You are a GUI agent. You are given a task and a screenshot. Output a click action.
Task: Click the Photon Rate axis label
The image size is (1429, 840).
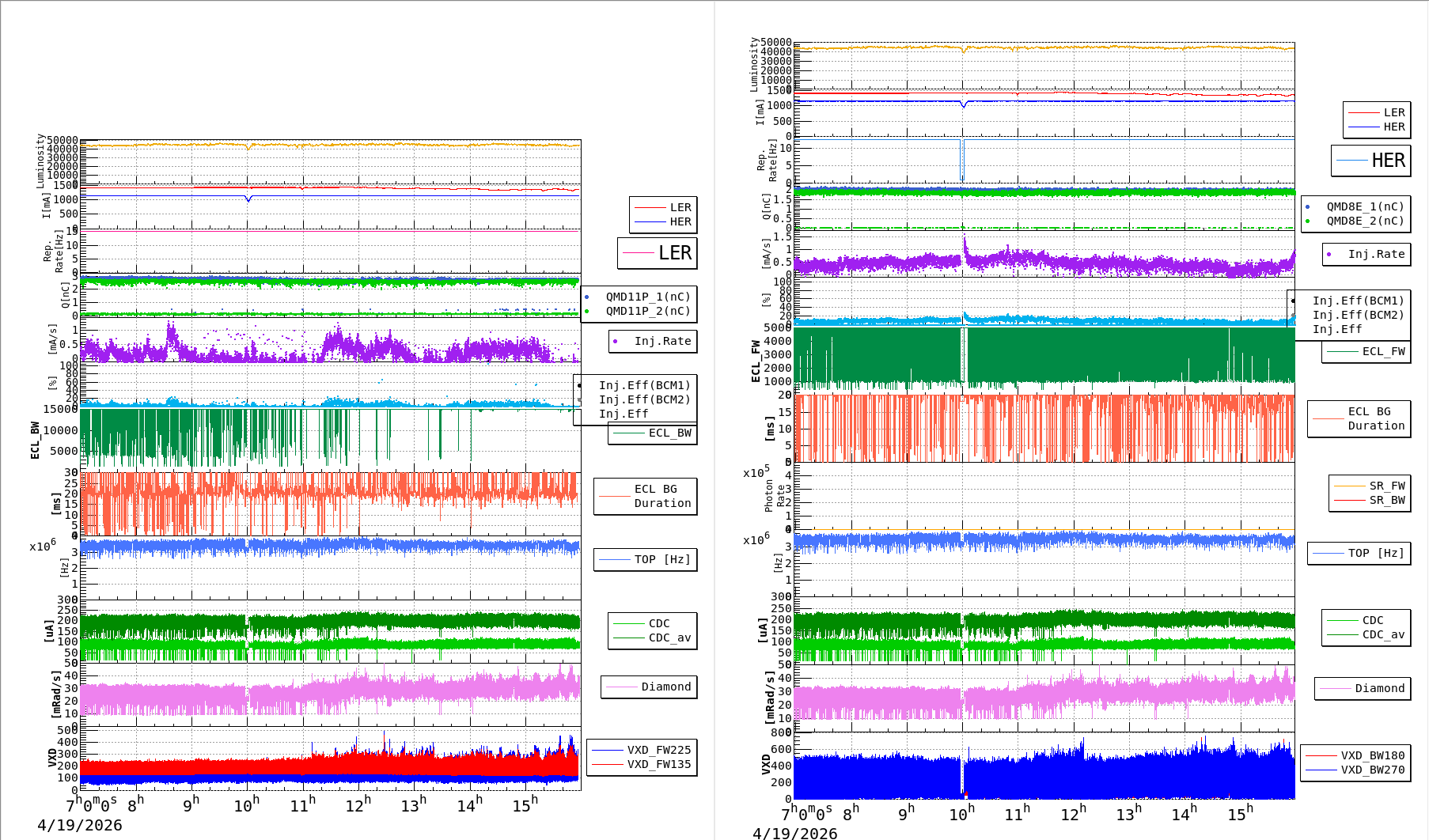(775, 497)
